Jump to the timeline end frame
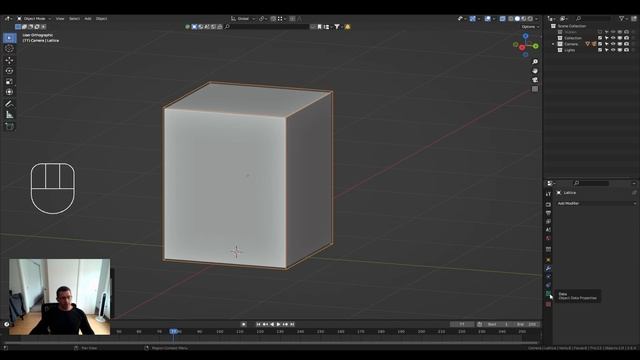Screen dimensions: 640x360 (x=292, y=324)
